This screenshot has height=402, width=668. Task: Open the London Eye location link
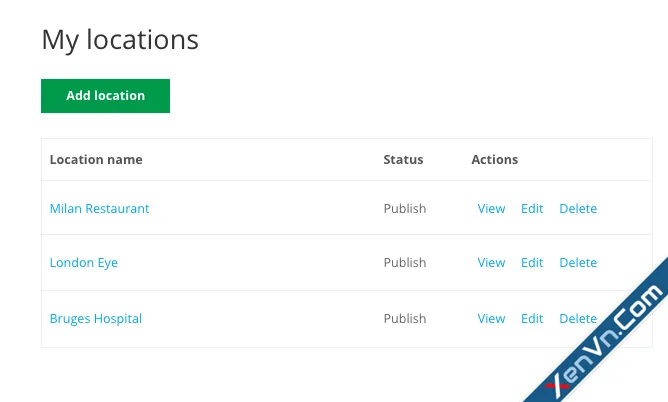84,263
